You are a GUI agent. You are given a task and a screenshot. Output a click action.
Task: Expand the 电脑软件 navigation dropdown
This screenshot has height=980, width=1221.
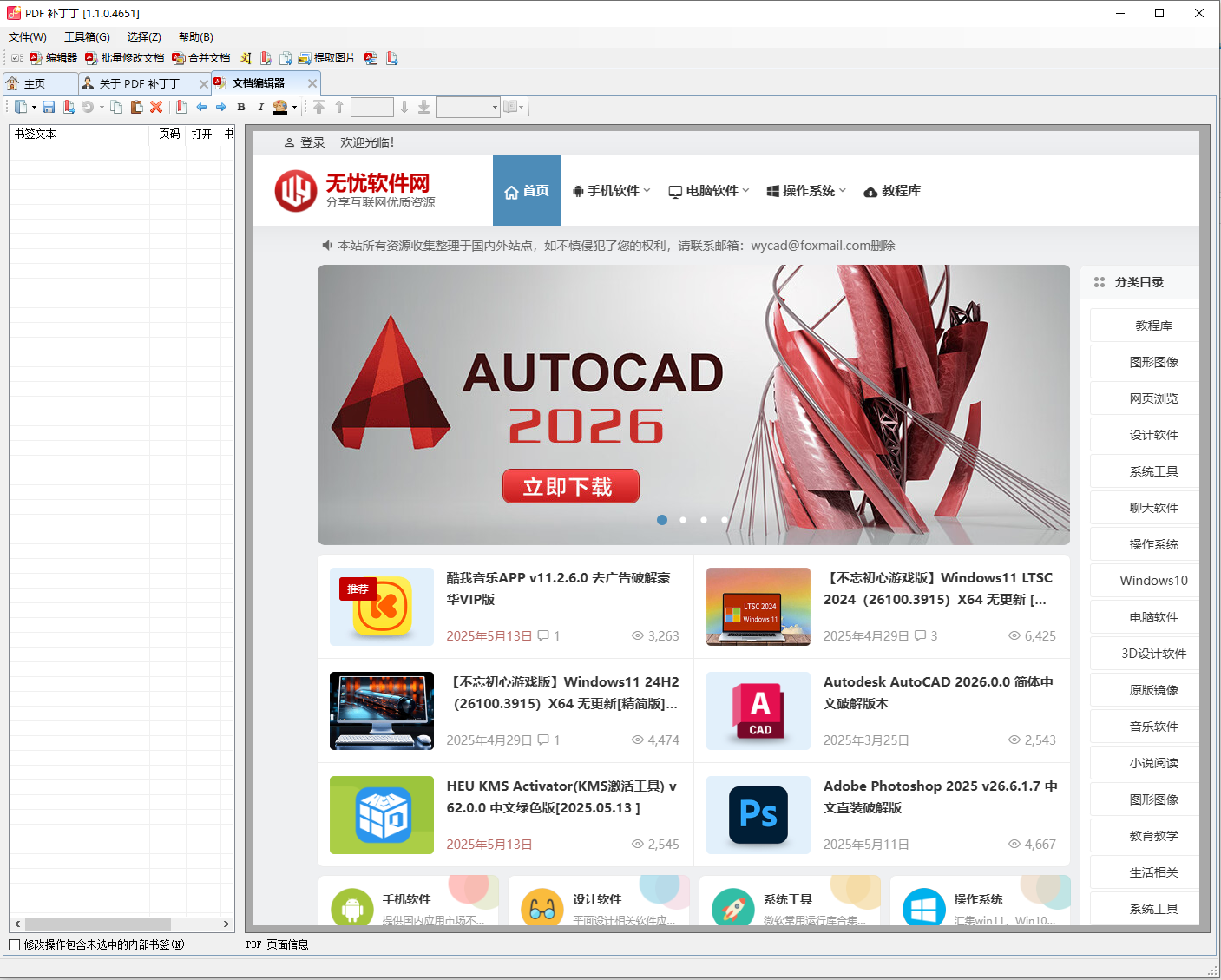tap(708, 190)
